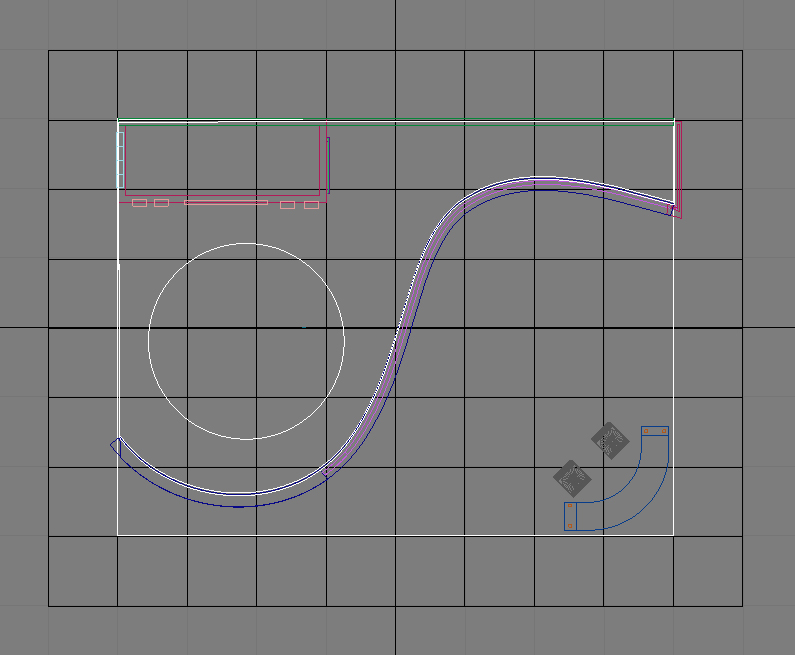The image size is (795, 655).
Task: Select the cyan segmented strip on left wall
Action: pos(120,160)
